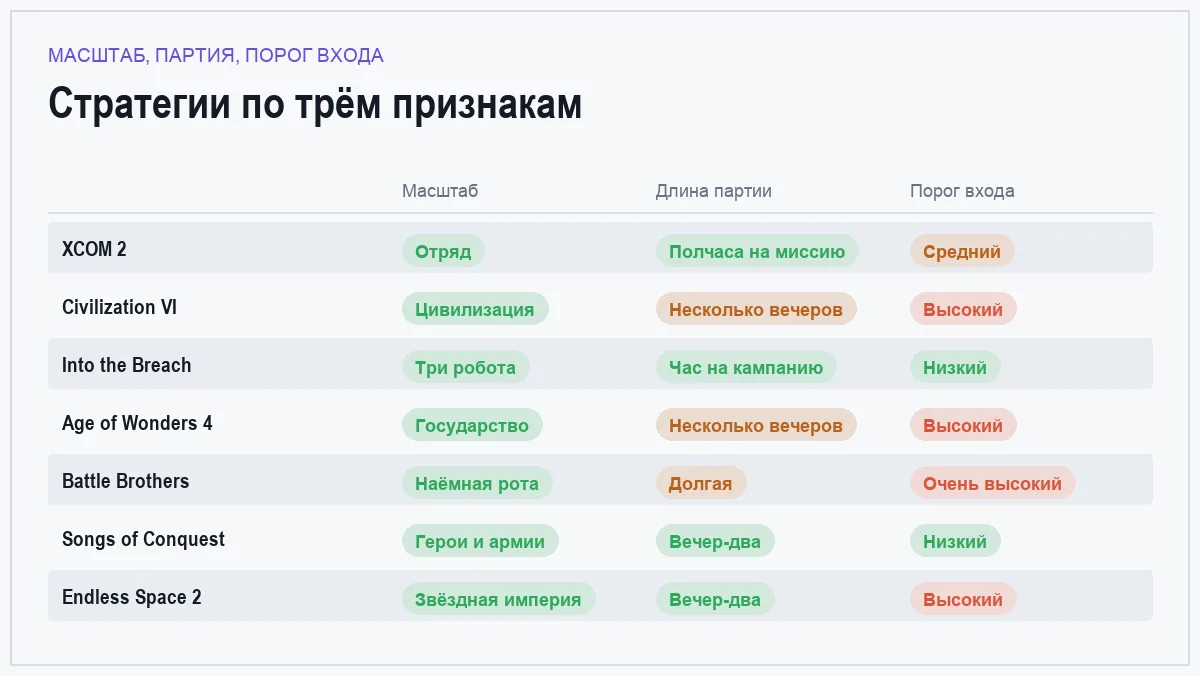
Task: Select the "Звёздная империя" badge
Action: point(498,599)
